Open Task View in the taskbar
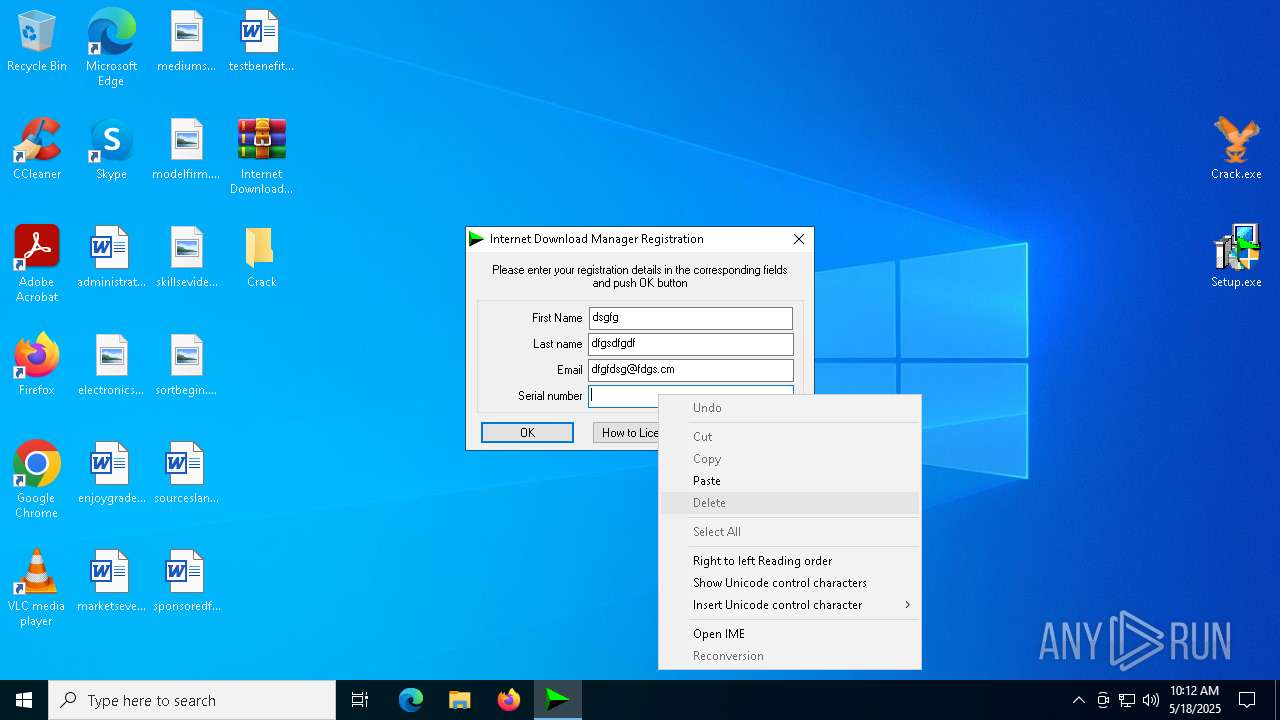The width and height of the screenshot is (1280, 720). 360,700
